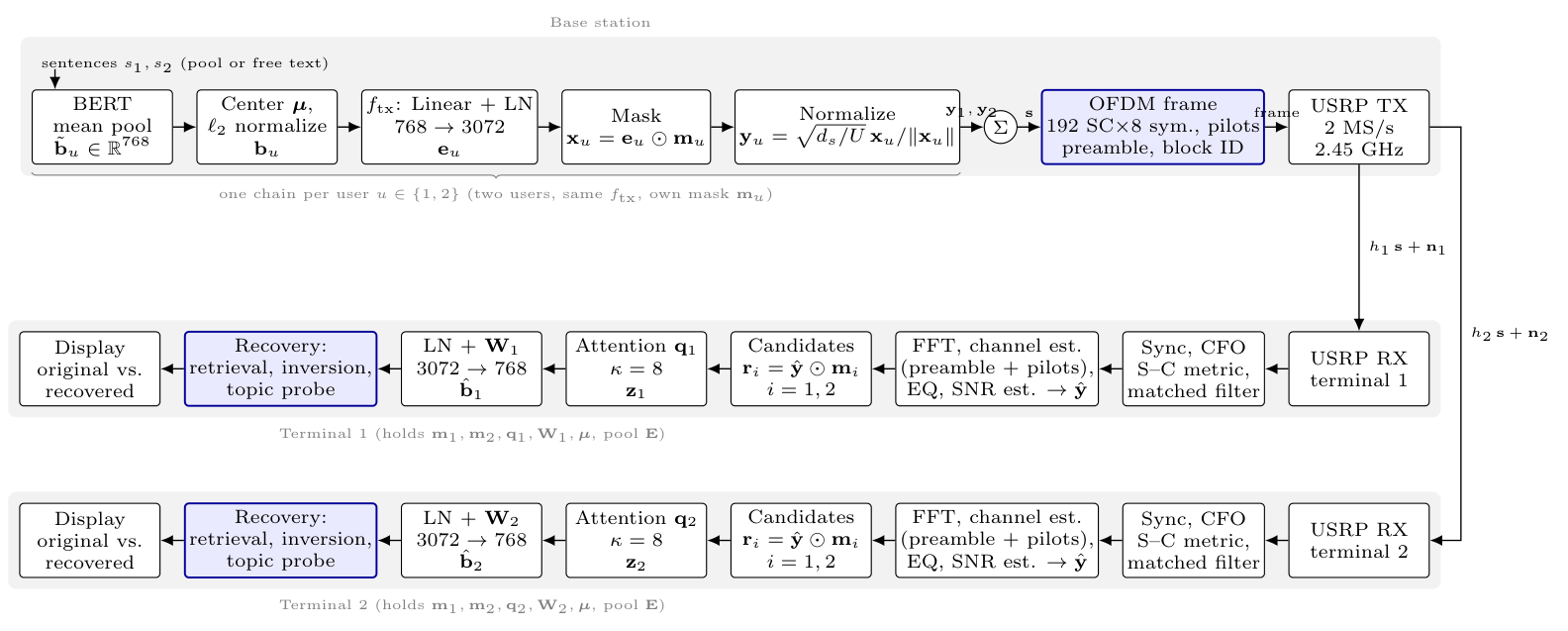Click the USRP TX 2.45 GHz block
This screenshot has height=631, width=1568.
click(x=1359, y=127)
